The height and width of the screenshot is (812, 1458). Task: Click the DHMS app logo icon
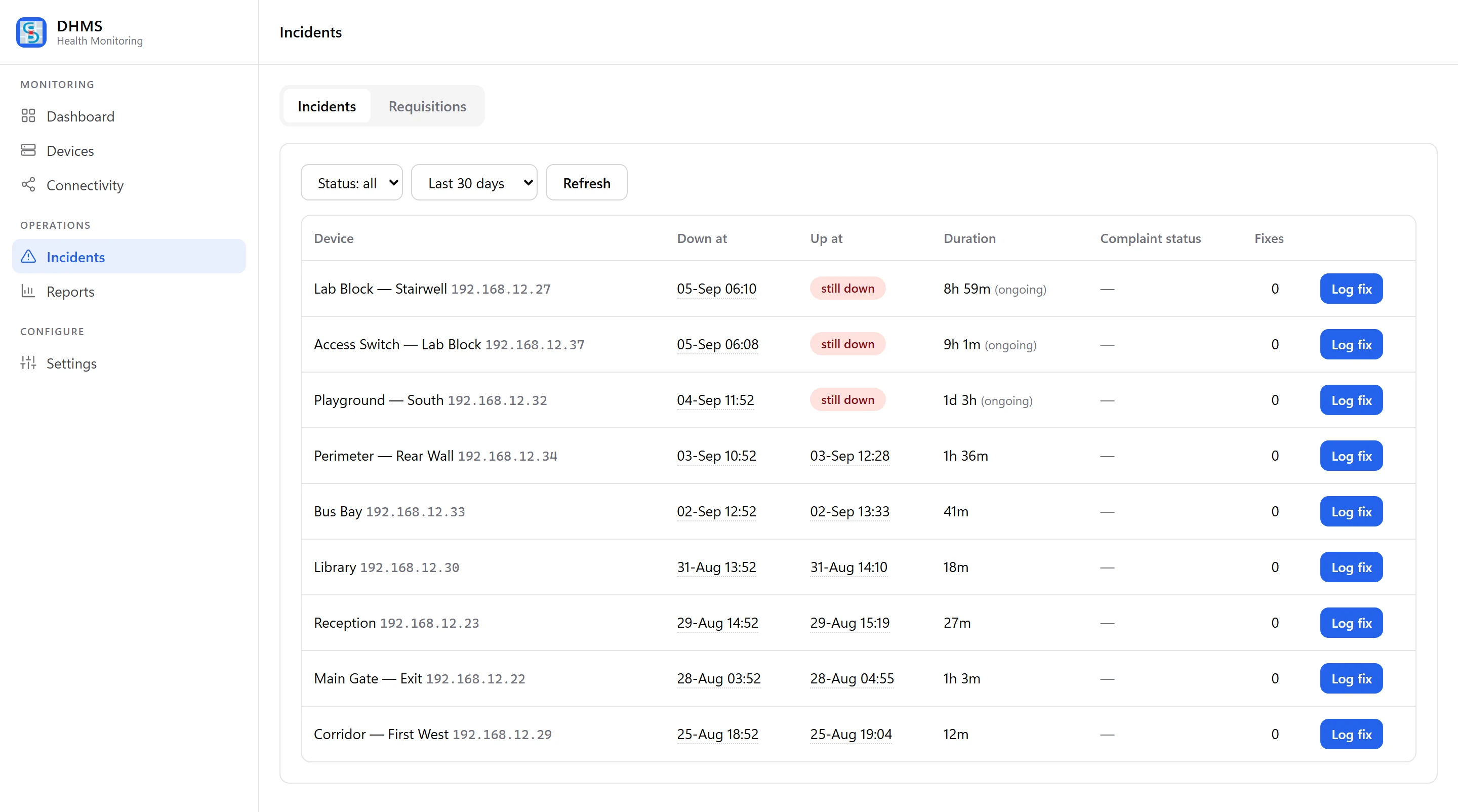31,32
